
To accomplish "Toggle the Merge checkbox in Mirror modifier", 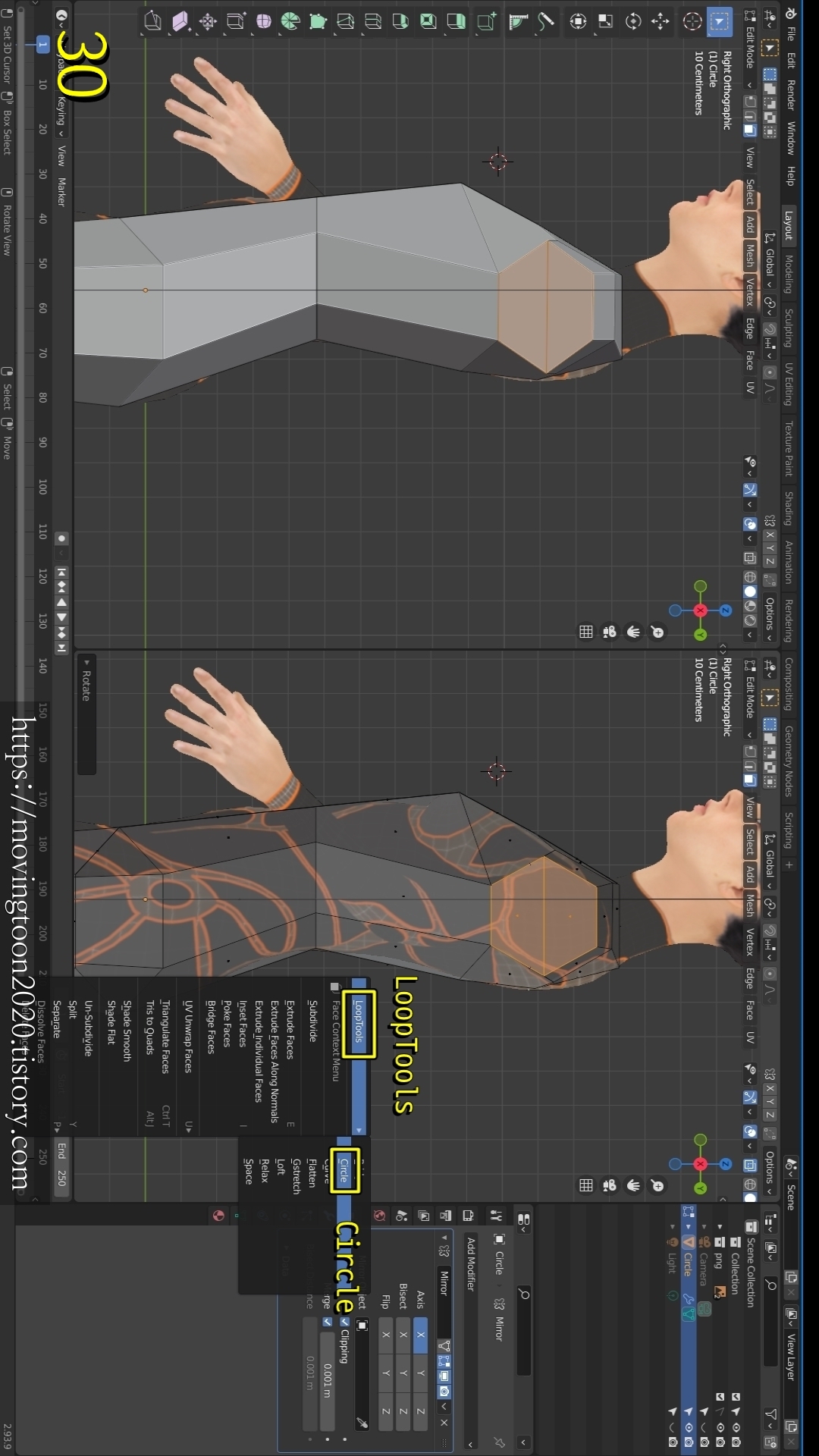I will [328, 1322].
